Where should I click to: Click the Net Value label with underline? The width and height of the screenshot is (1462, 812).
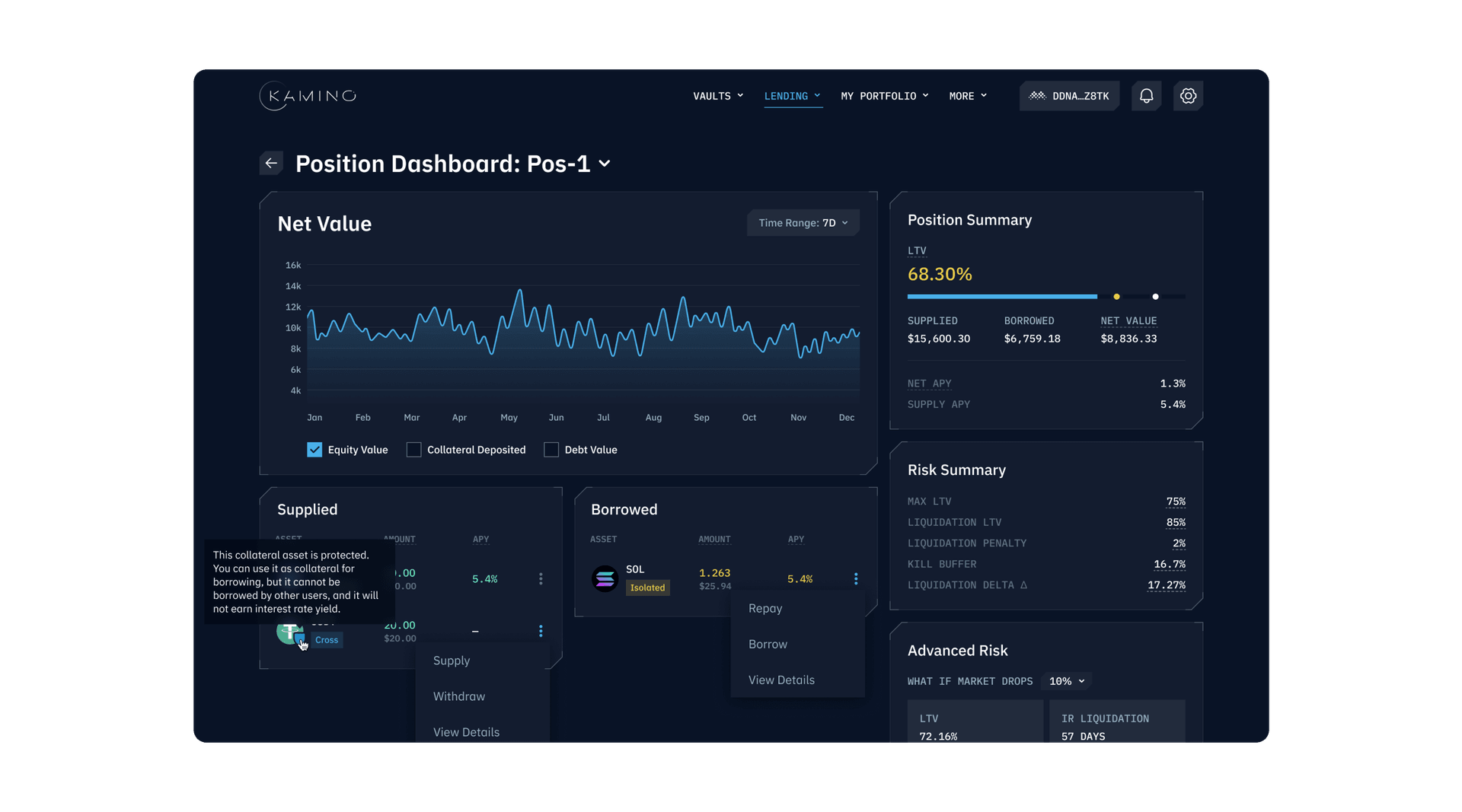(1128, 320)
